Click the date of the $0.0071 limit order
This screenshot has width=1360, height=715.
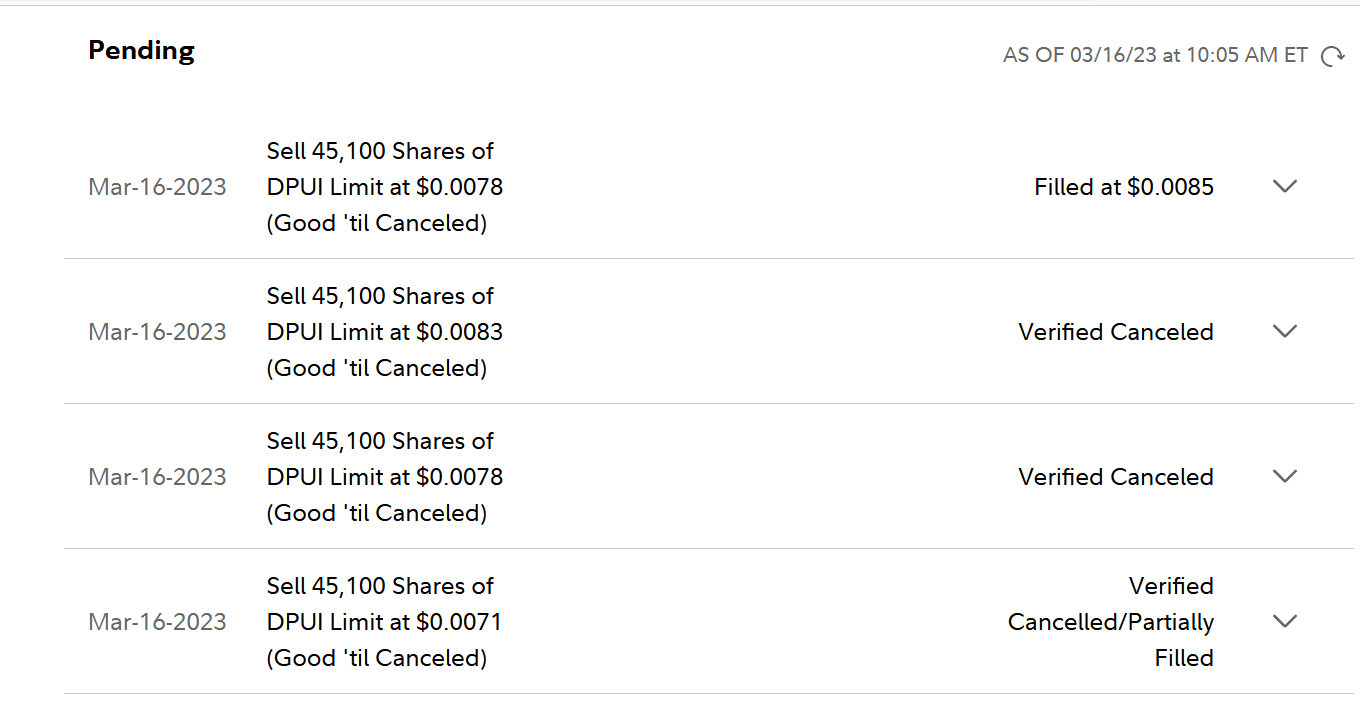(157, 622)
